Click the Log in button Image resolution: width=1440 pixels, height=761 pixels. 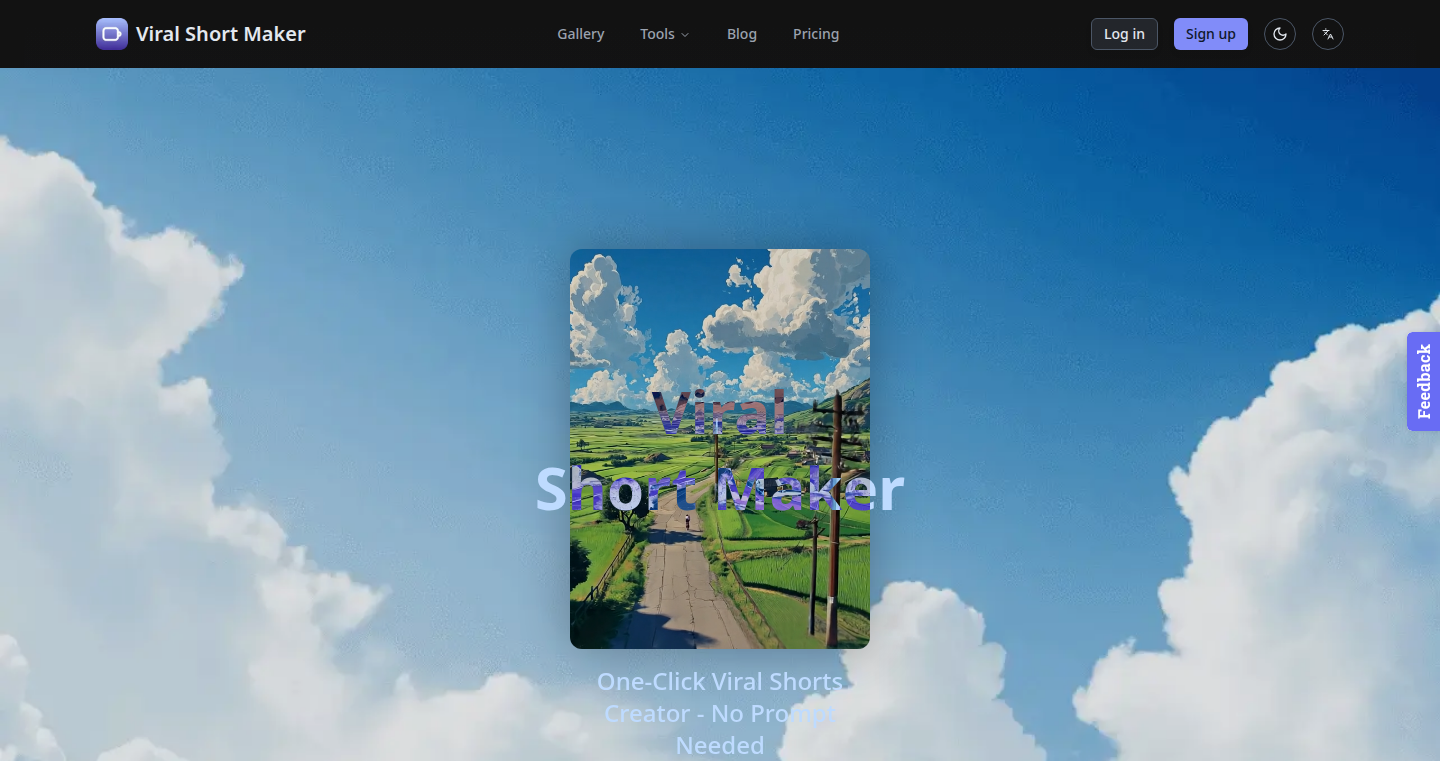click(x=1124, y=34)
